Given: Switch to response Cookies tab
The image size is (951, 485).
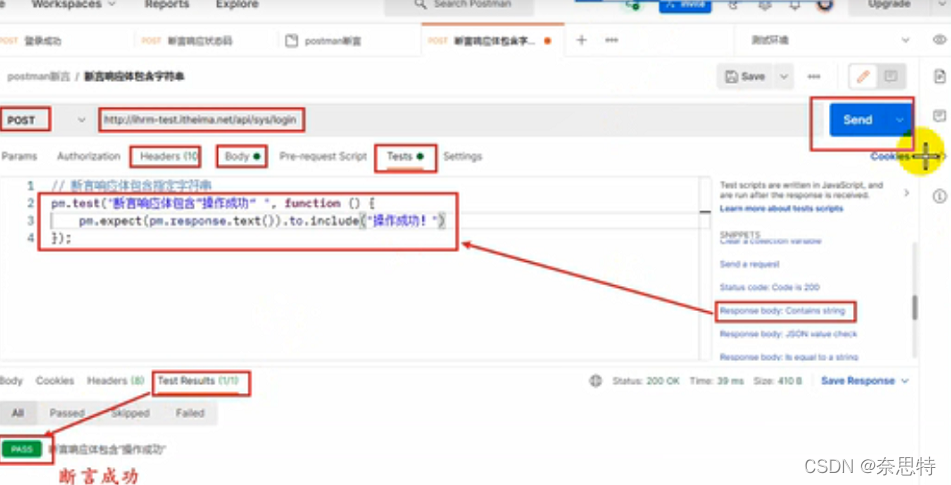Looking at the screenshot, I should tap(55, 381).
